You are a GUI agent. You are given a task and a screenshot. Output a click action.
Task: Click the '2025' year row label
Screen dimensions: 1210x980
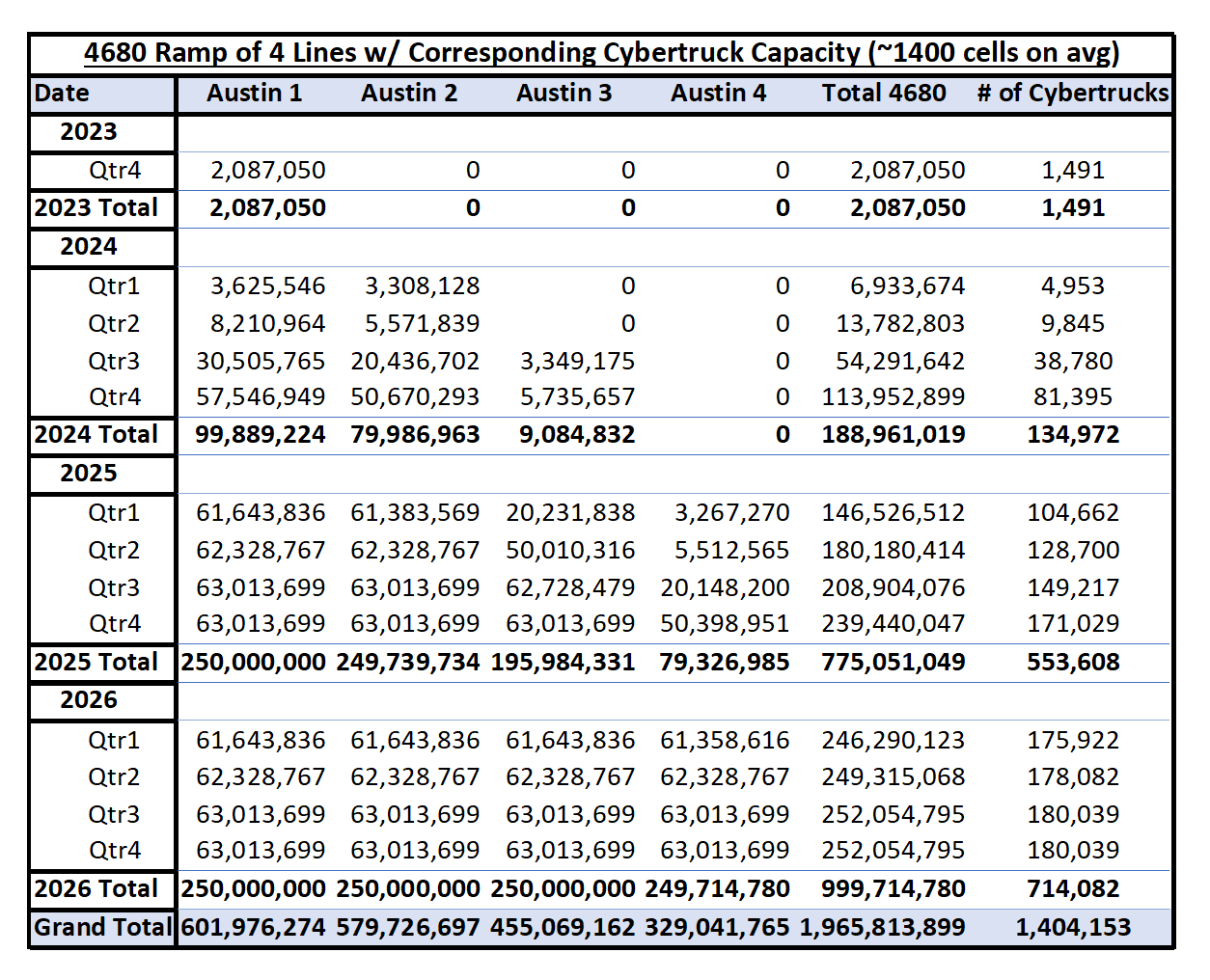coord(89,474)
